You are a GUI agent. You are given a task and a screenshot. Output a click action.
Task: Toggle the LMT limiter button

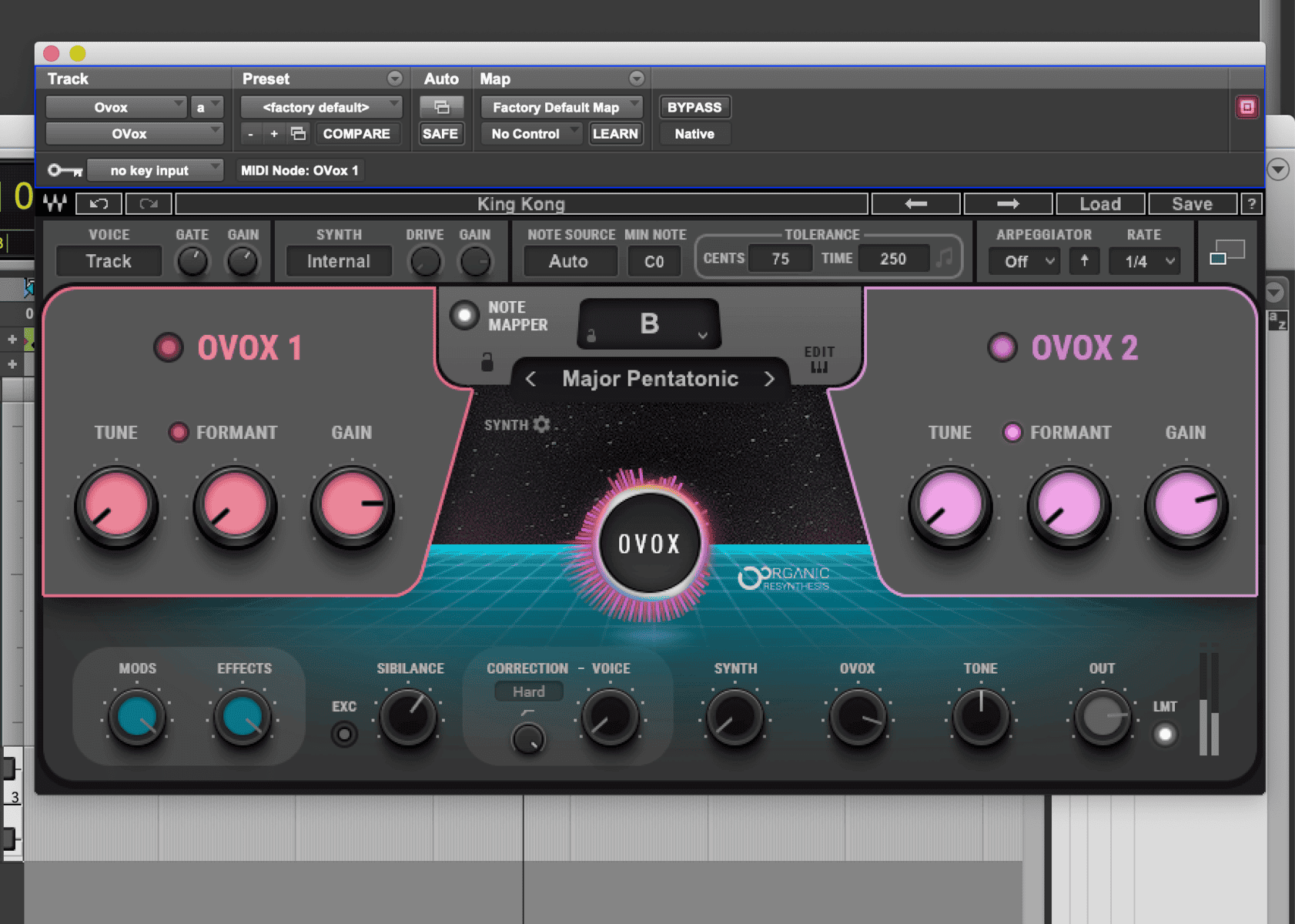[x=1165, y=735]
